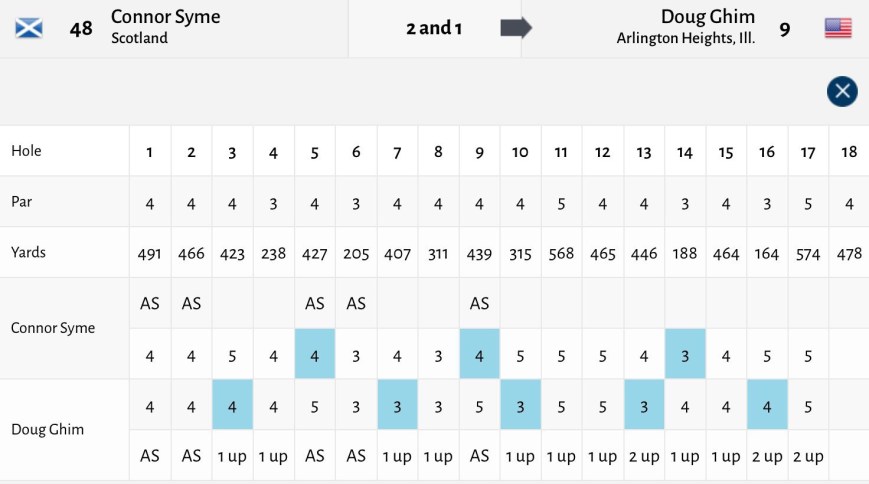Image resolution: width=869 pixels, height=484 pixels.
Task: Click the winner arrow next to 2 and 1
Action: (x=515, y=28)
